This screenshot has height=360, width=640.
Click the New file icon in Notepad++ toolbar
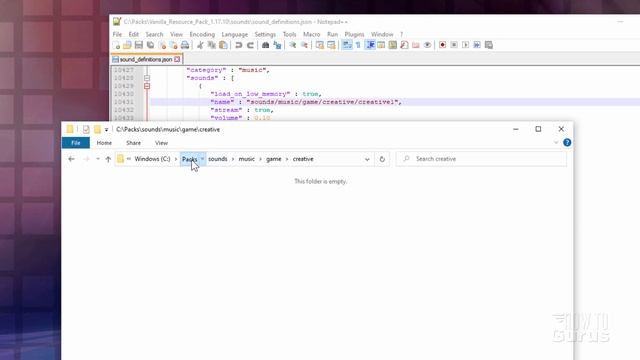[117, 45]
